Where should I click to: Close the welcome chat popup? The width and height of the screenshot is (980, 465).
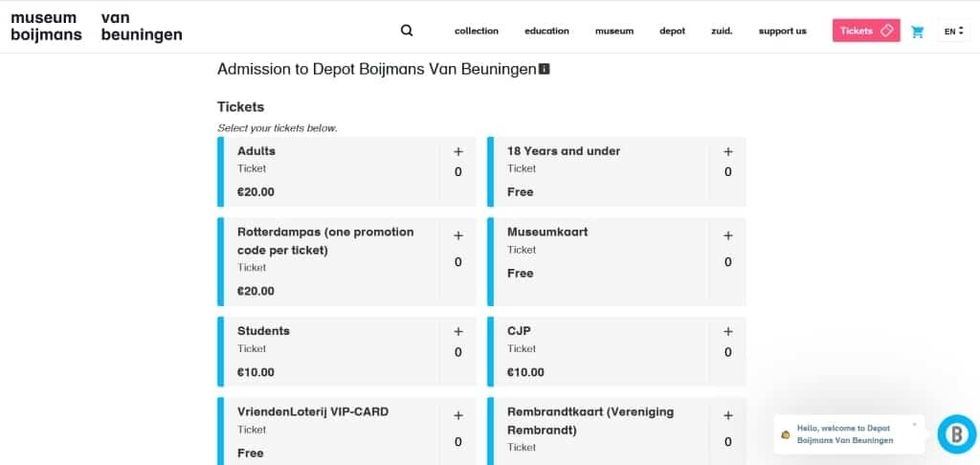click(x=914, y=424)
